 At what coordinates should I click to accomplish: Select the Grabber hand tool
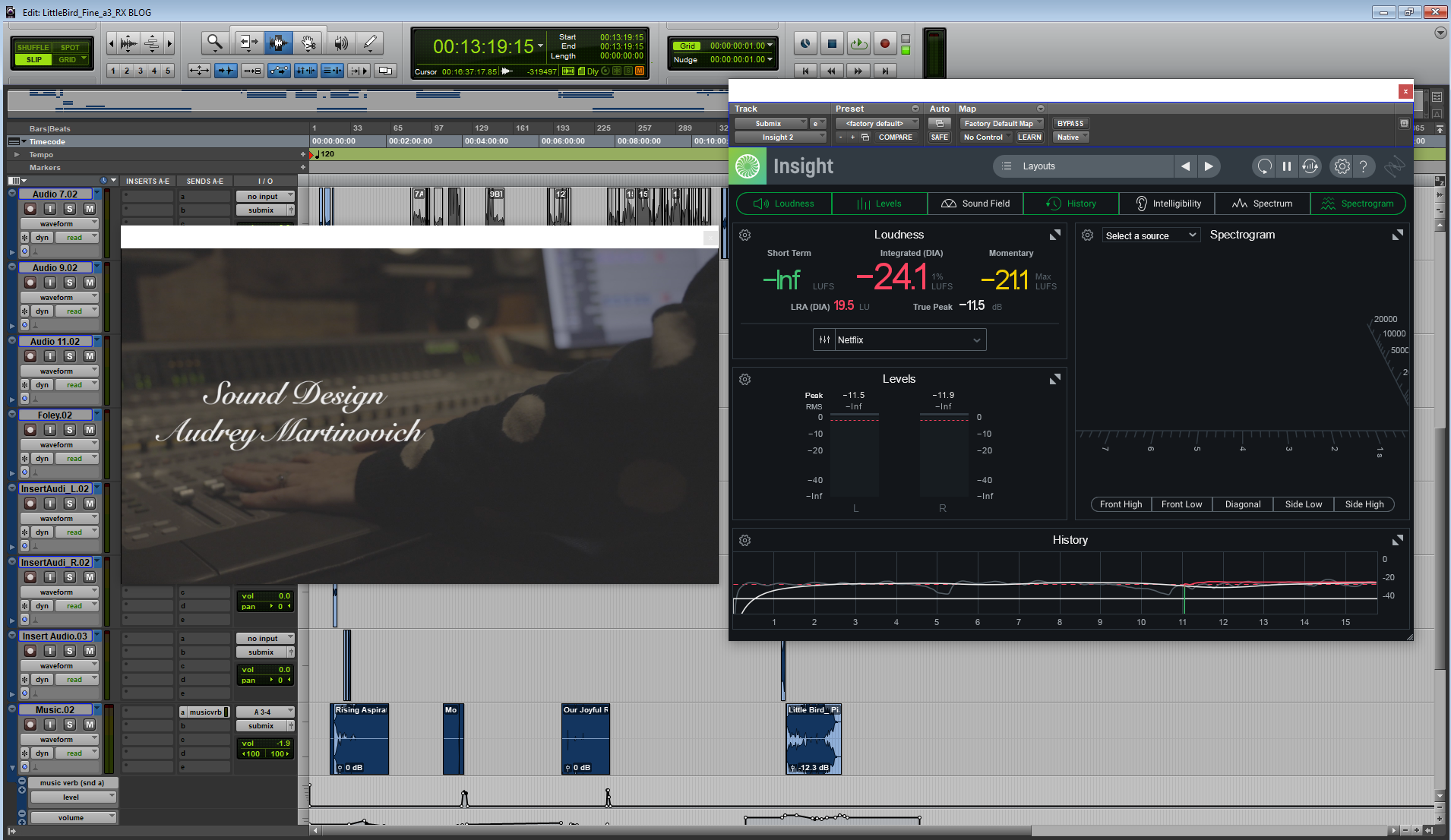point(308,43)
